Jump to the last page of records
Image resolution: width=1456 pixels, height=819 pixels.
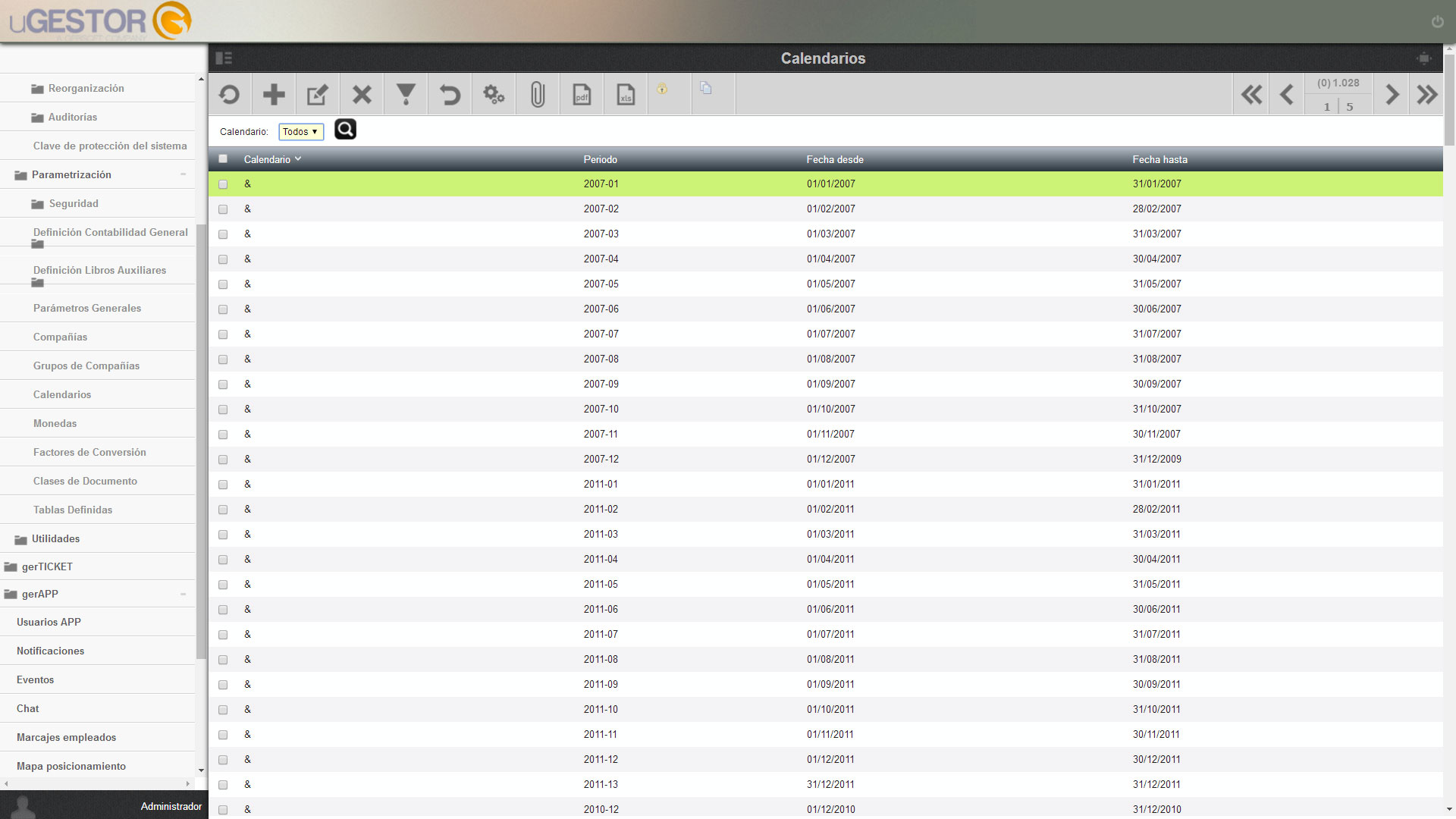[x=1427, y=95]
